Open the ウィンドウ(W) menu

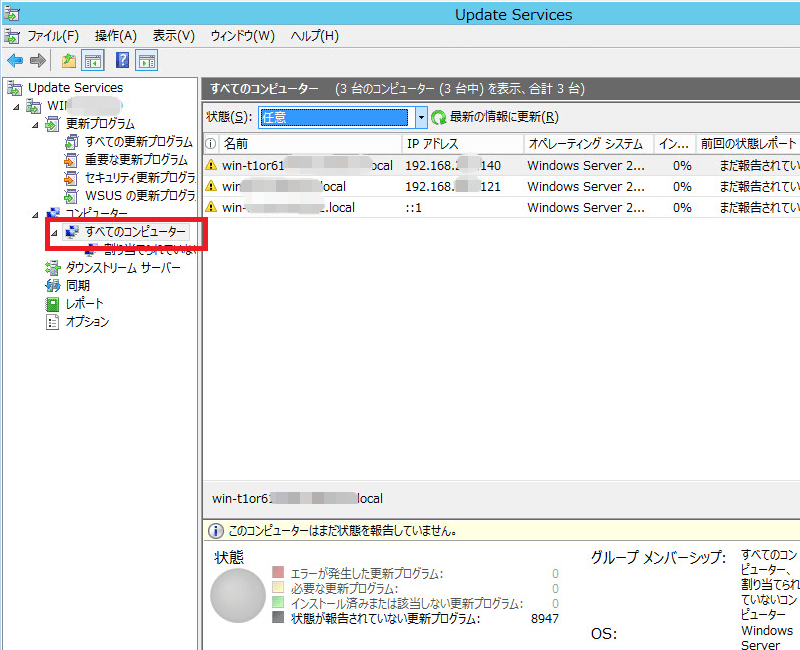pos(242,36)
